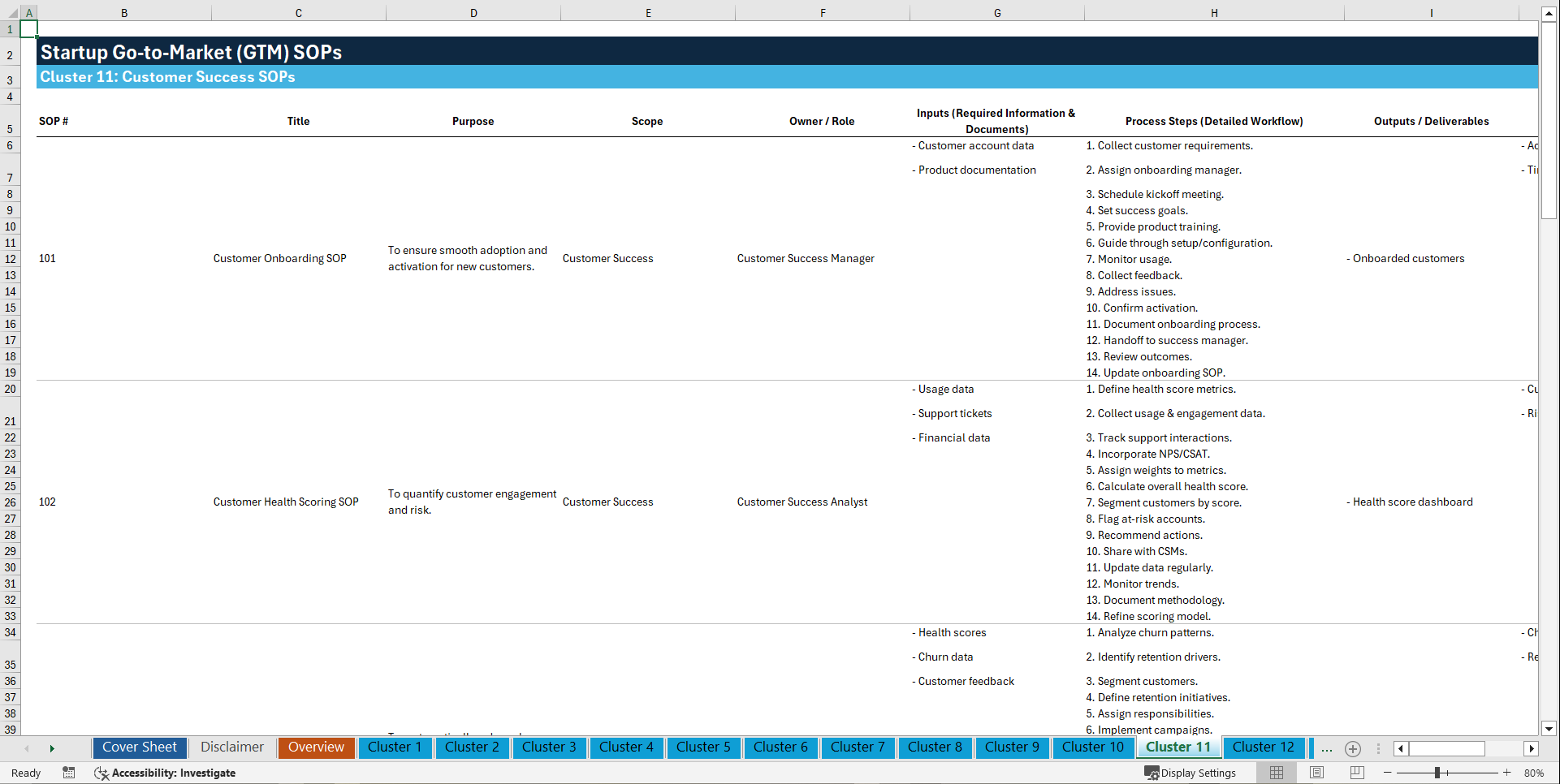The width and height of the screenshot is (1560, 784).
Task: Select entire column G by its header
Action: (x=996, y=12)
